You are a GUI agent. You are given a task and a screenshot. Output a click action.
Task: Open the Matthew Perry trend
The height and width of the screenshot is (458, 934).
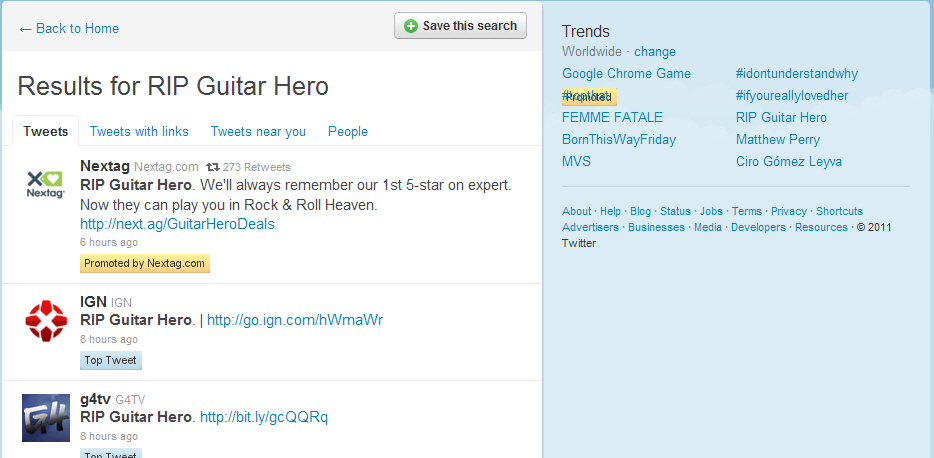click(777, 140)
